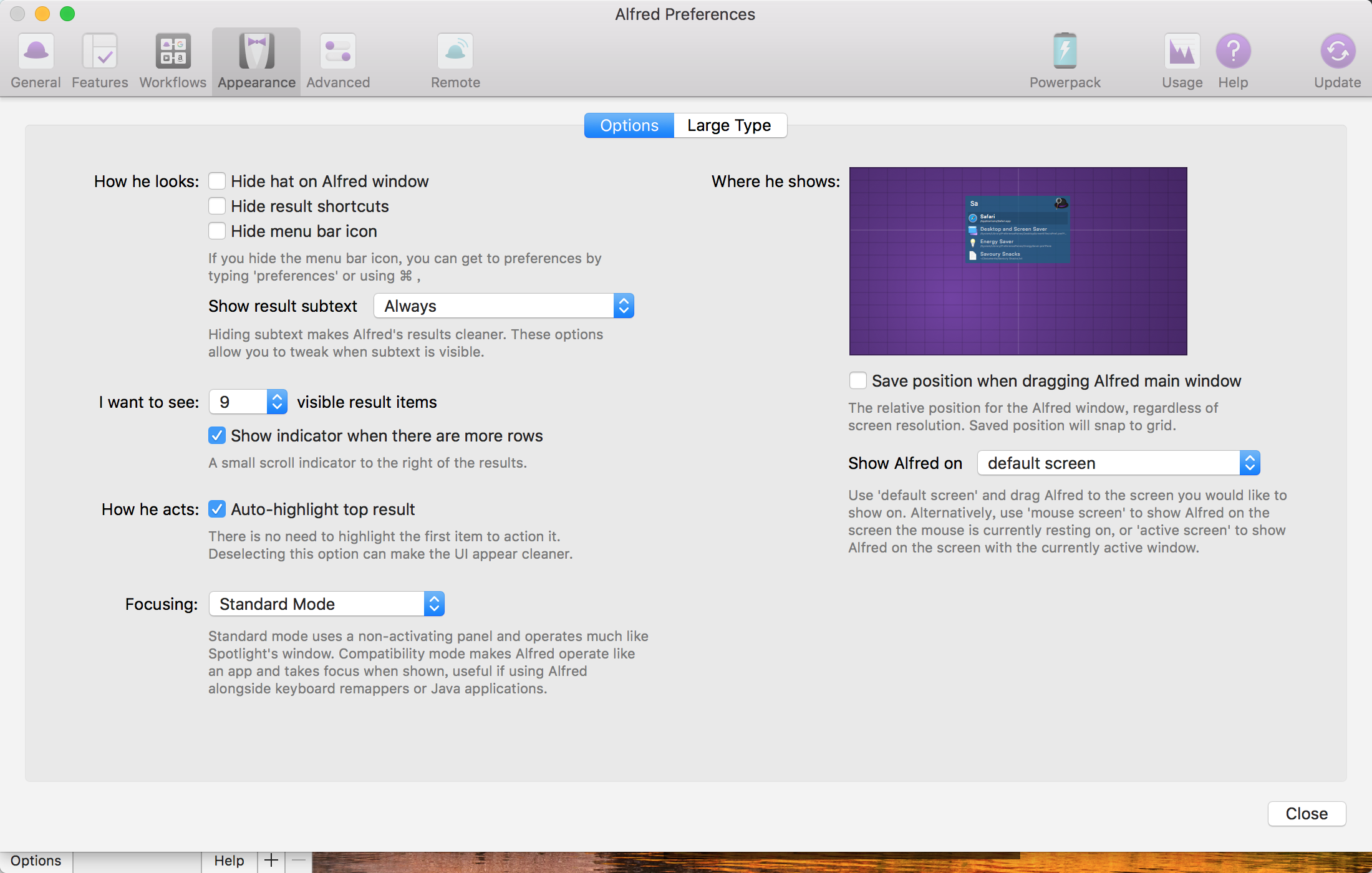Expand the Focusing Standard Mode dropdown
Viewport: 1372px width, 873px height.
[x=326, y=604]
